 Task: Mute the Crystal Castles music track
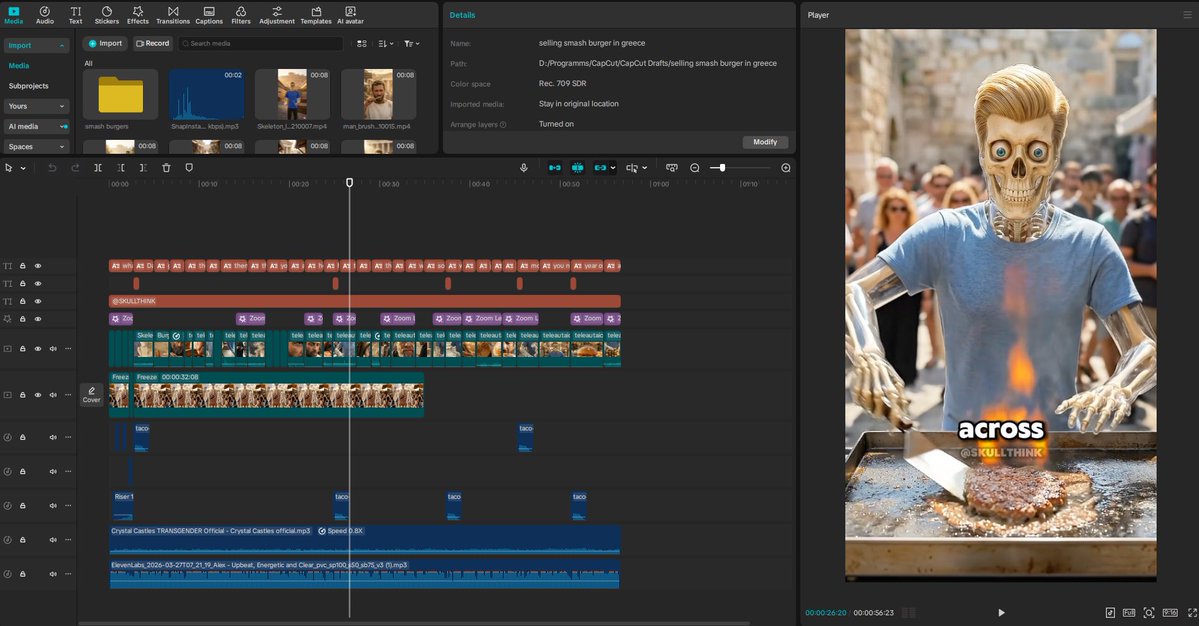53,539
